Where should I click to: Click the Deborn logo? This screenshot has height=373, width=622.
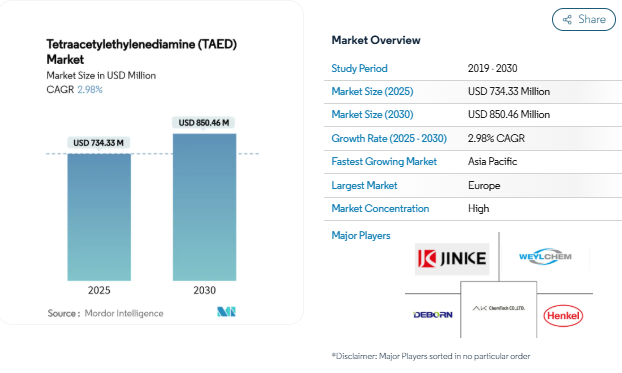tap(433, 315)
